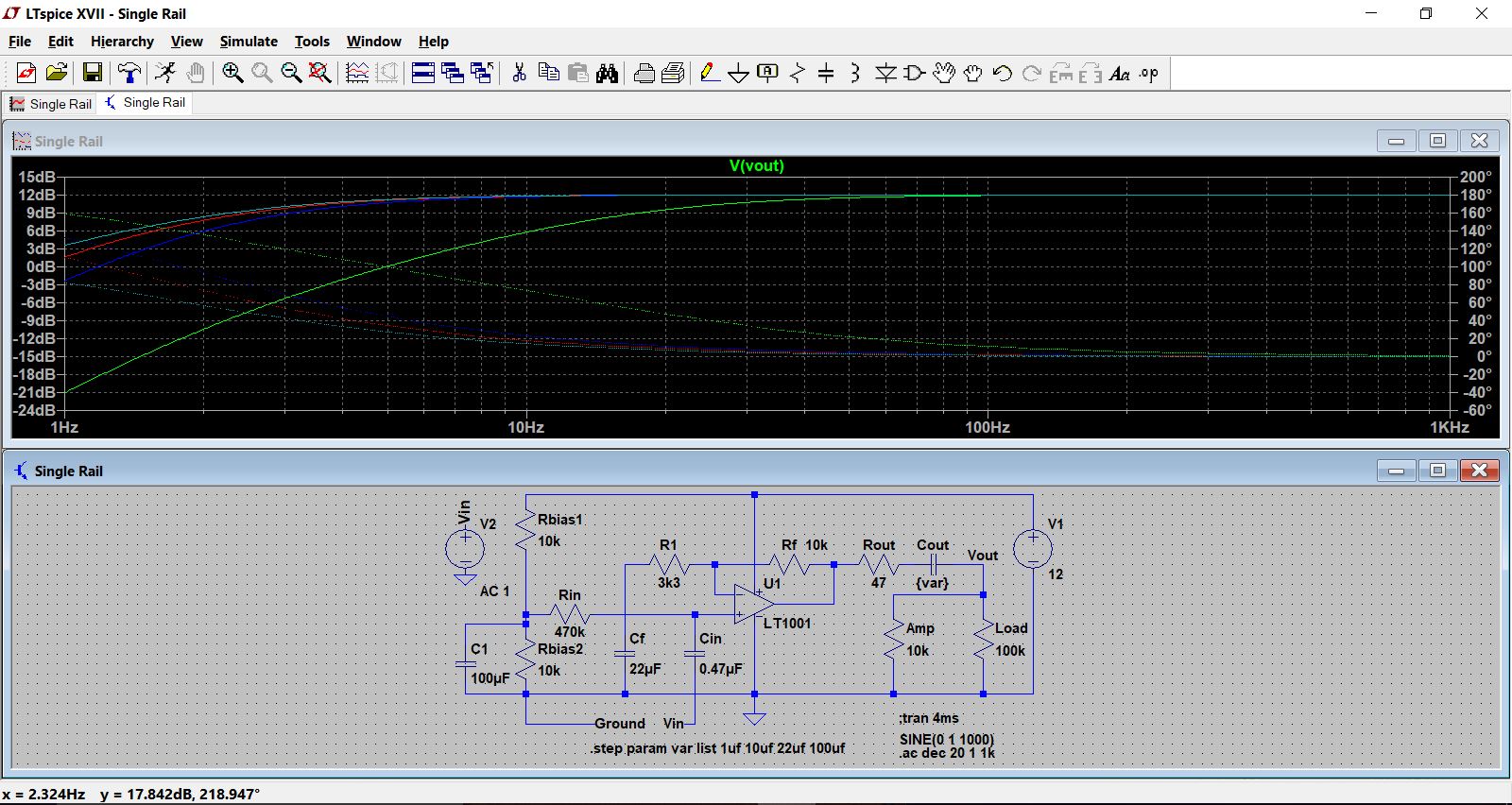Switch to the Single Rail schematic tab
1512x805 pixels.
pyautogui.click(x=145, y=102)
